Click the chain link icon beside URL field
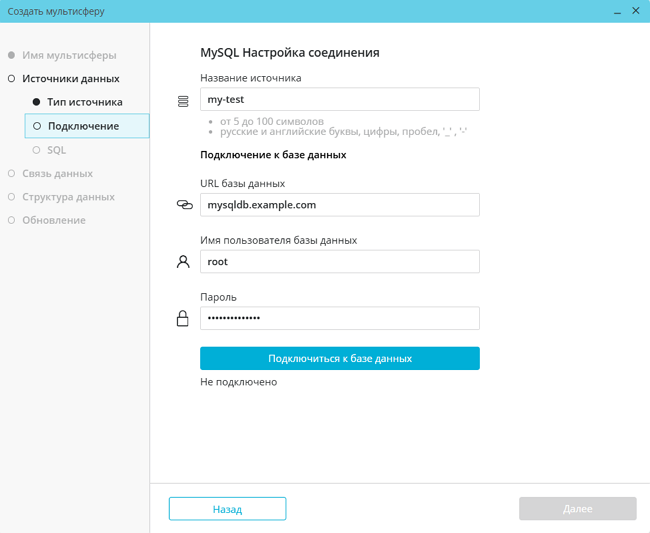This screenshot has height=533, width=650. (184, 205)
